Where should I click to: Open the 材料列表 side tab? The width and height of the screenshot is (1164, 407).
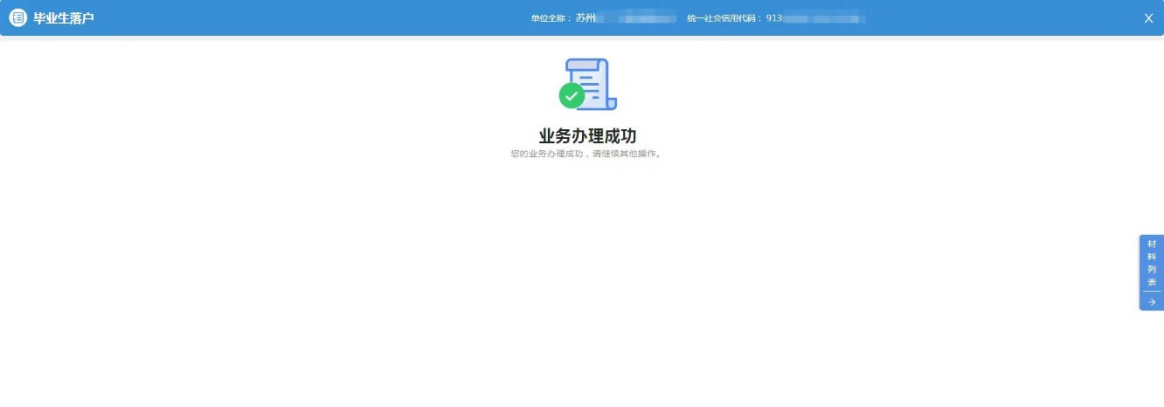point(1151,263)
